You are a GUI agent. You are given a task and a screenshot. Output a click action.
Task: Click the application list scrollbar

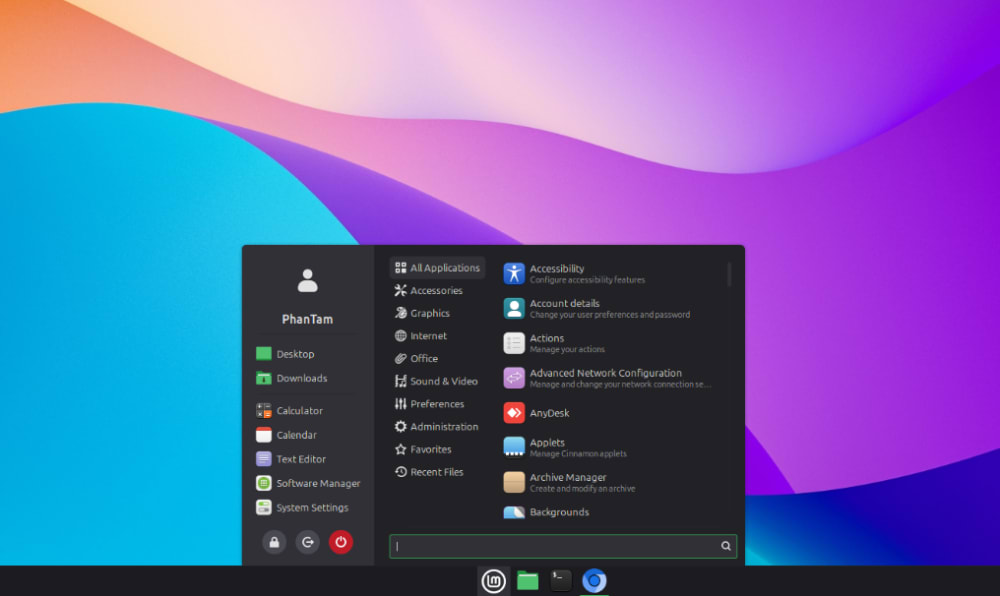pyautogui.click(x=729, y=275)
